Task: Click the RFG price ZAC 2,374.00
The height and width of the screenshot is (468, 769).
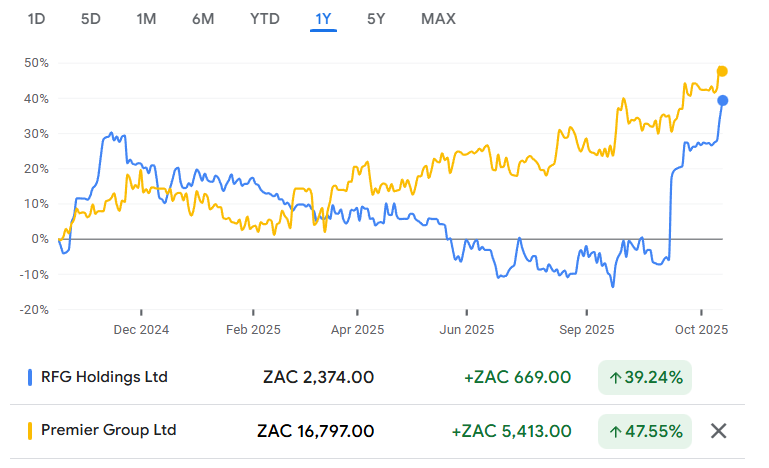Action: pyautogui.click(x=320, y=377)
